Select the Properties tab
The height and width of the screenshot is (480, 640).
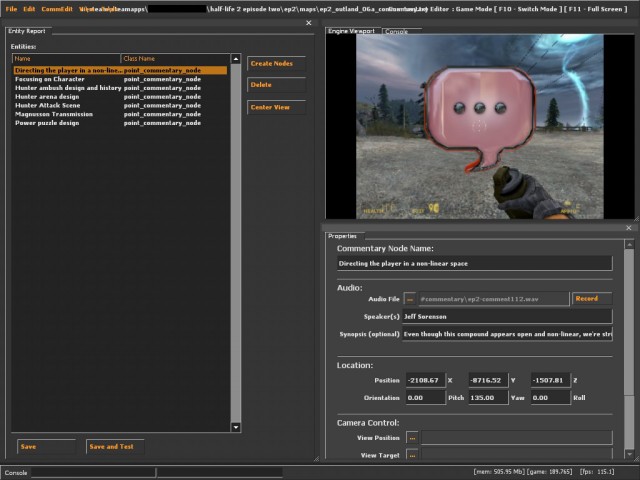(x=342, y=236)
